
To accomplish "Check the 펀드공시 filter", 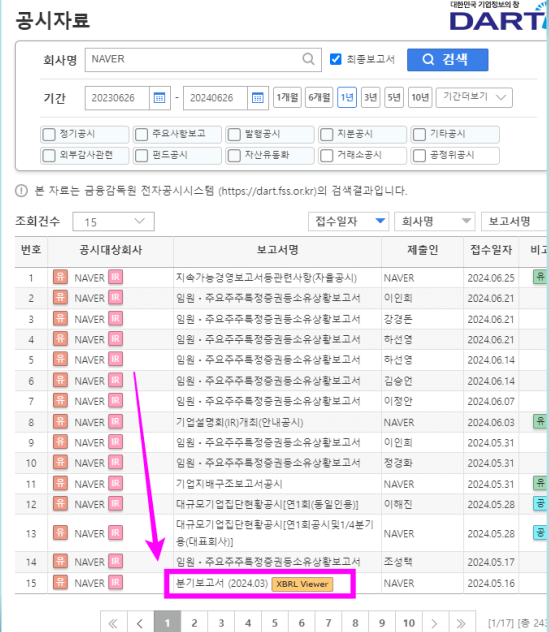I will click(x=141, y=155).
